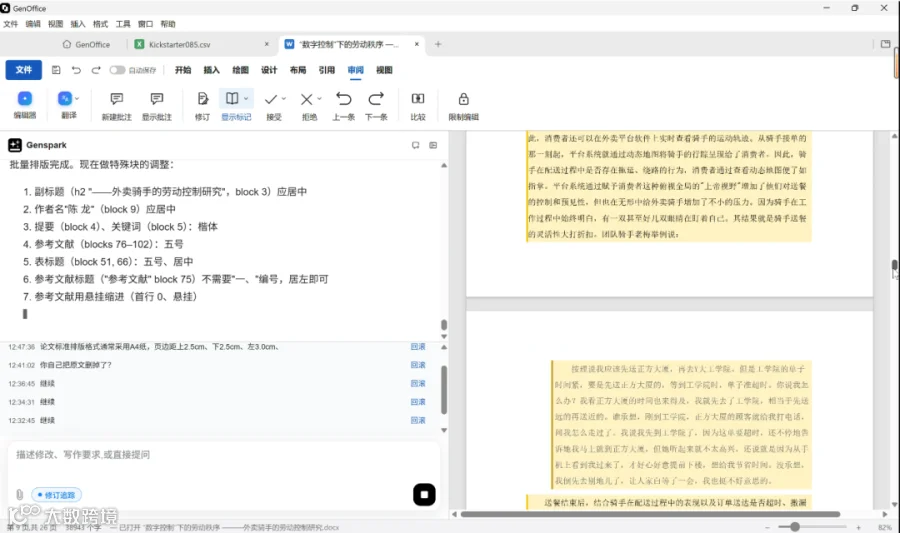The width and height of the screenshot is (900, 533).
Task: Switch to the 开始 ribbon tab
Action: (183, 70)
